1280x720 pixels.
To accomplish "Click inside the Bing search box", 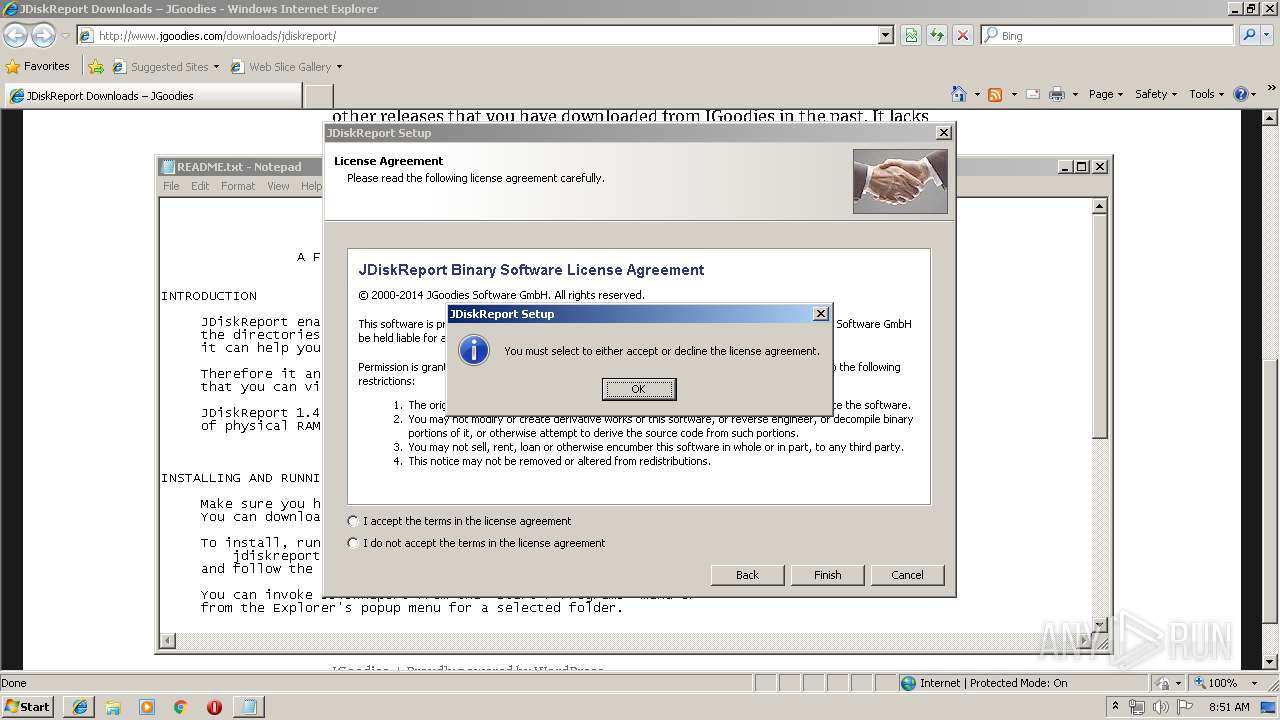I will 1108,35.
